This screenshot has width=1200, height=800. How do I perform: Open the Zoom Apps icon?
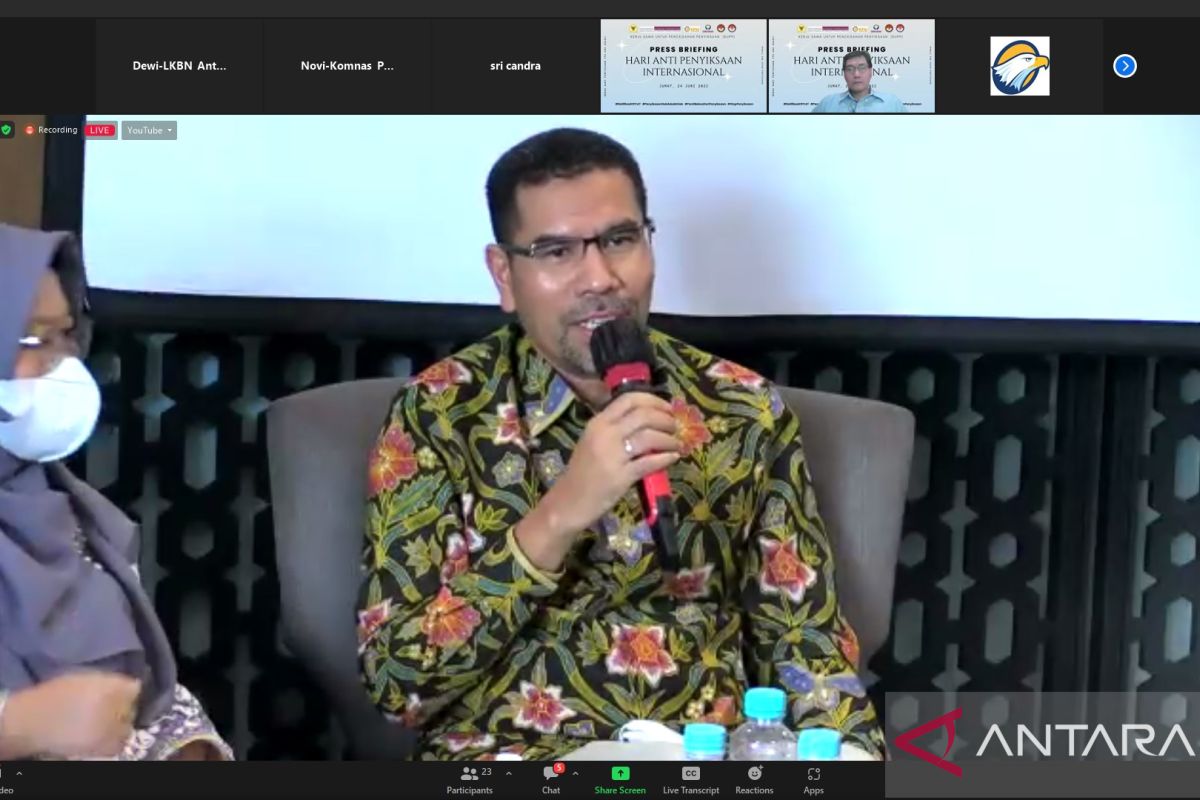[x=813, y=772]
